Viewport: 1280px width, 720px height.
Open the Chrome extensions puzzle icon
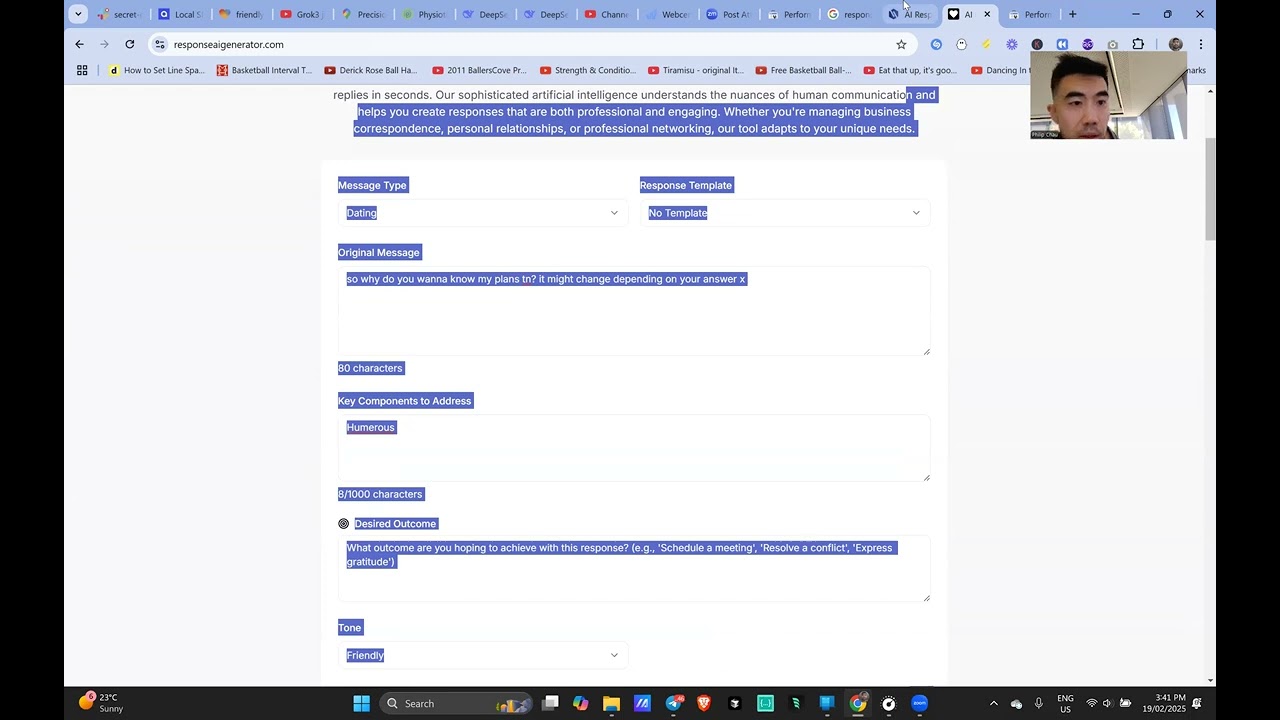1138,44
